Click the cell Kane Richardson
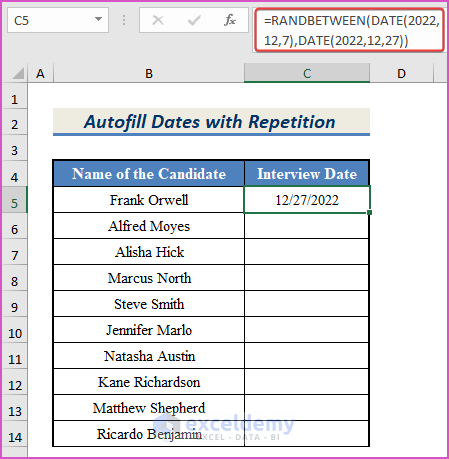Viewport: 449px width, 459px height. [149, 382]
